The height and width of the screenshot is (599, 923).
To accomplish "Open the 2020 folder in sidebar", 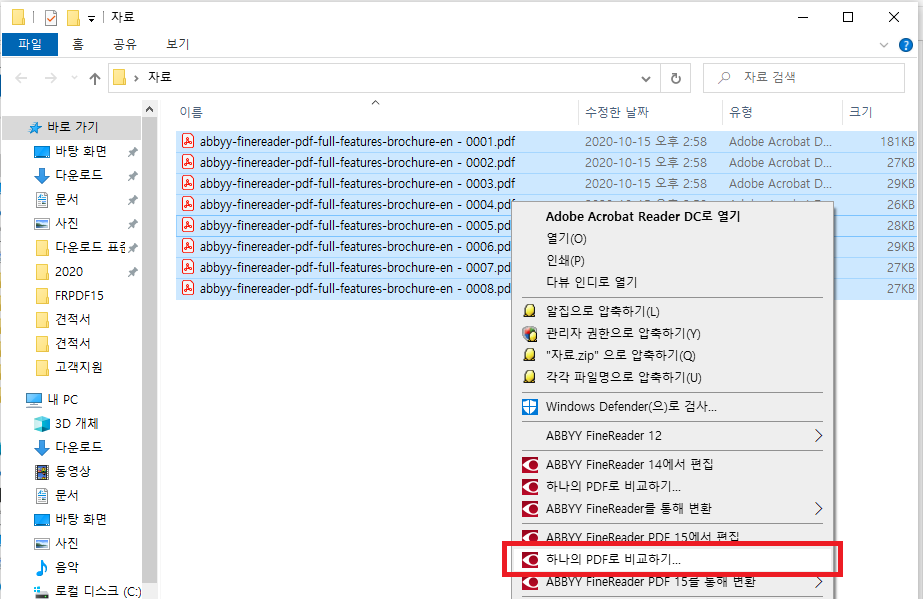I will coord(69,272).
